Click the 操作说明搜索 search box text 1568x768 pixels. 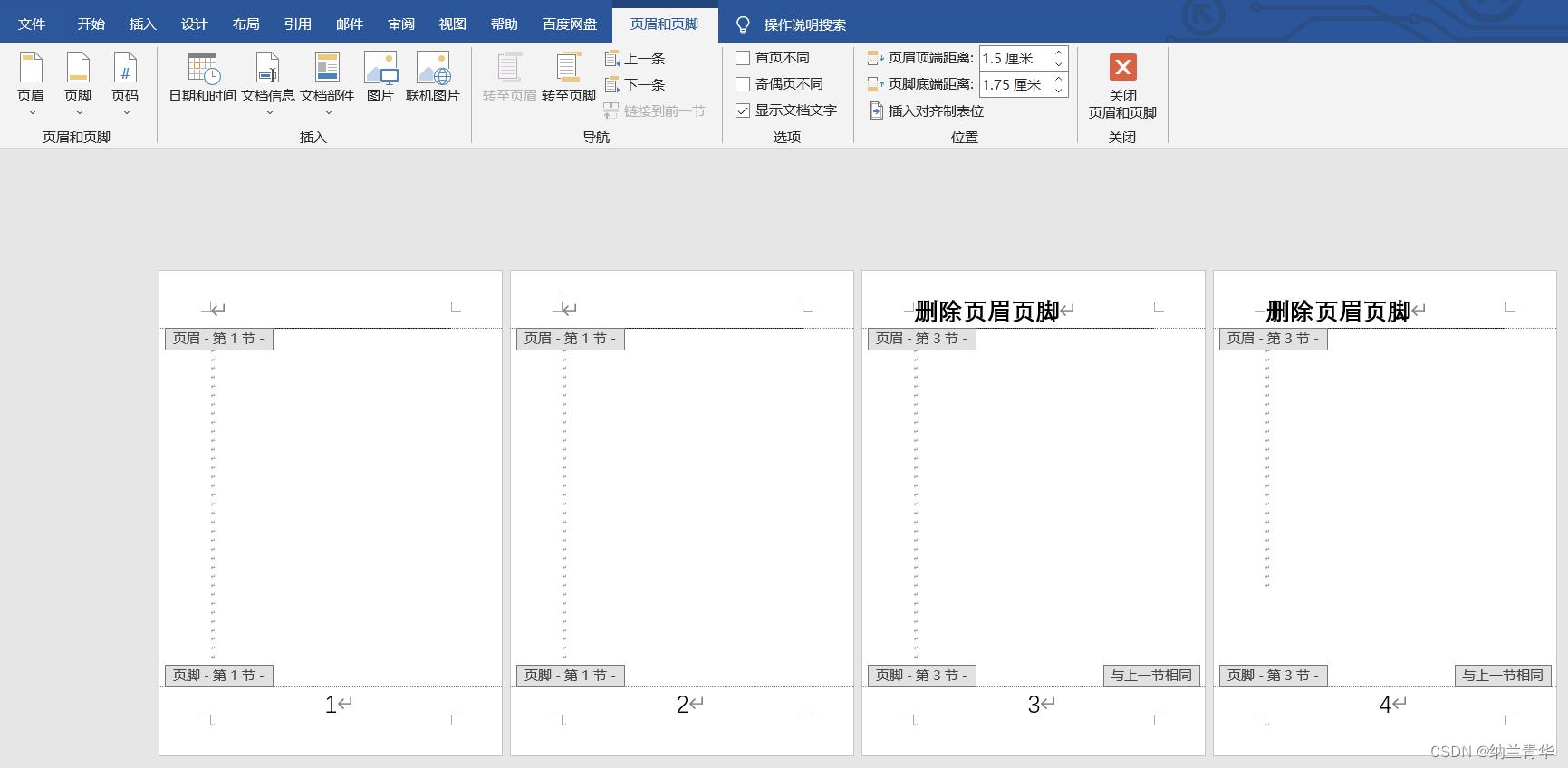[x=804, y=25]
